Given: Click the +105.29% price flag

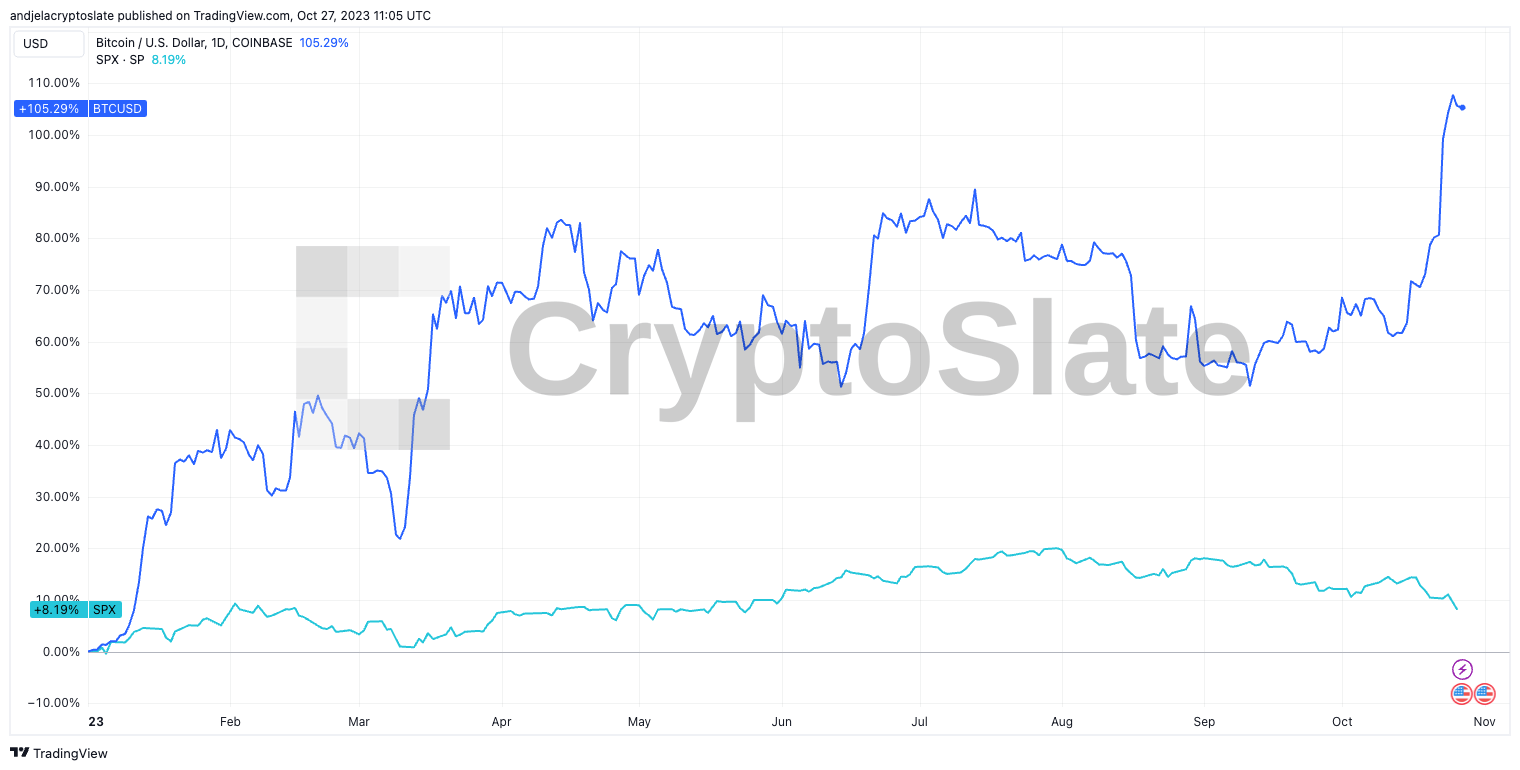Looking at the screenshot, I should point(50,108).
